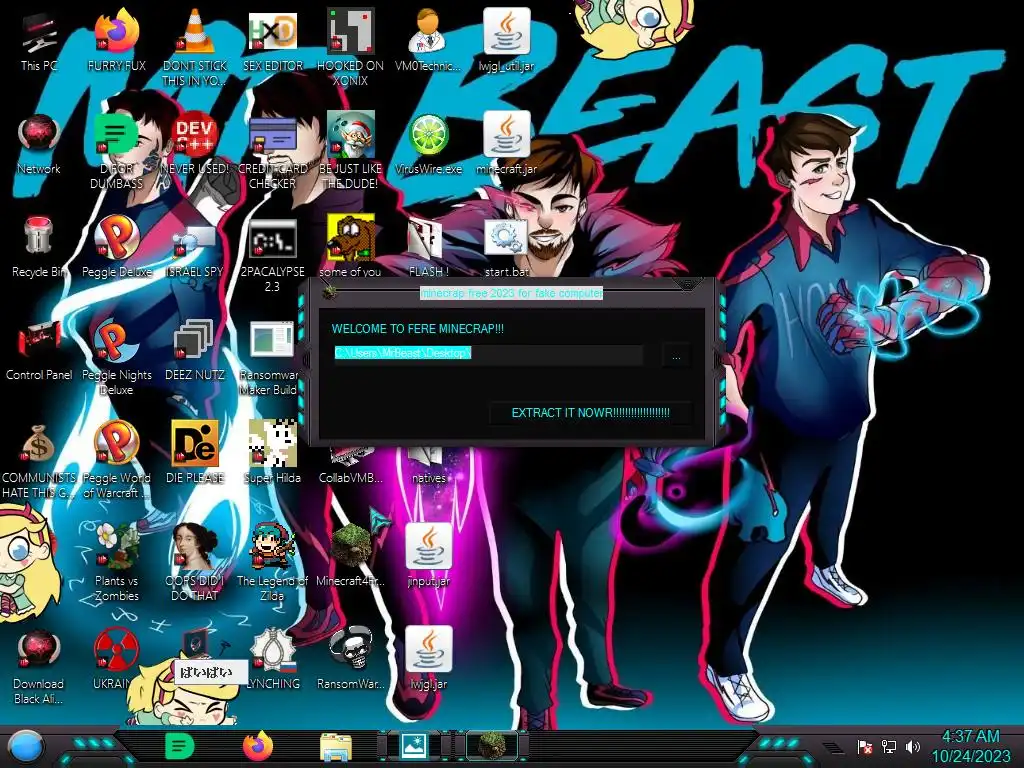The width and height of the screenshot is (1024, 768).
Task: Open the OOPS DID I DO THAT portrait icon
Action: coord(194,563)
